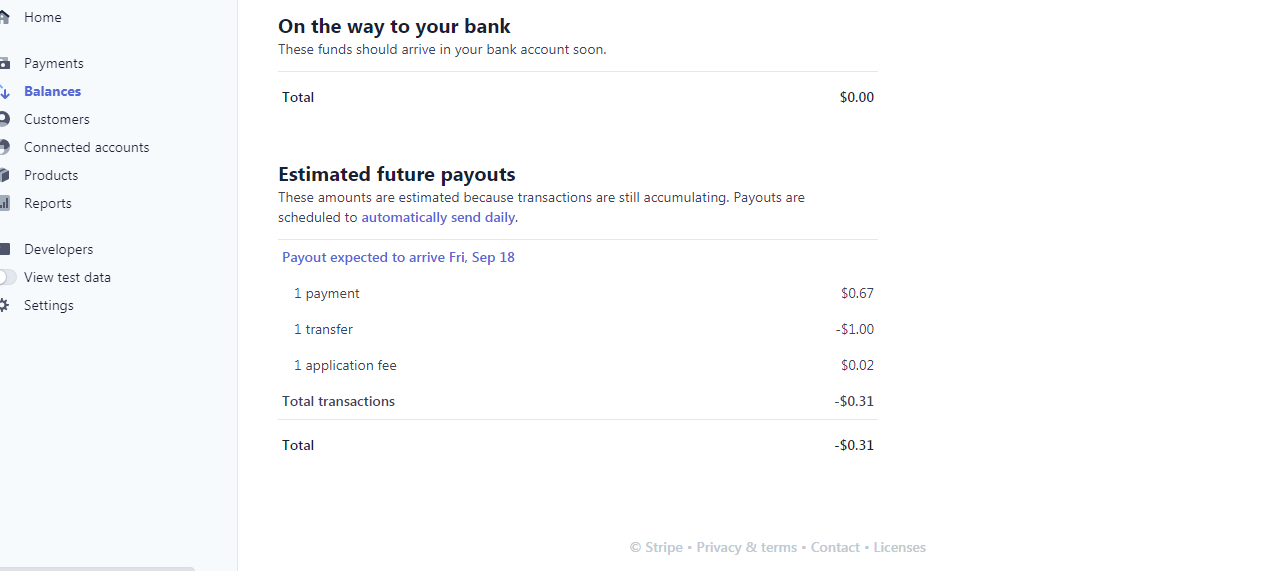Viewport: 1275px width, 571px height.
Task: Click the Connected accounts globe icon
Action: pos(4,147)
